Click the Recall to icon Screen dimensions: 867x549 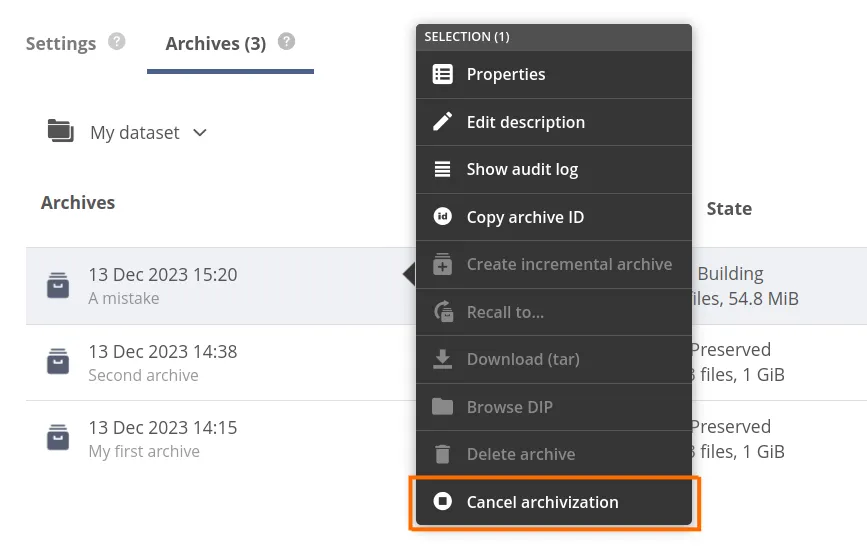click(x=443, y=312)
